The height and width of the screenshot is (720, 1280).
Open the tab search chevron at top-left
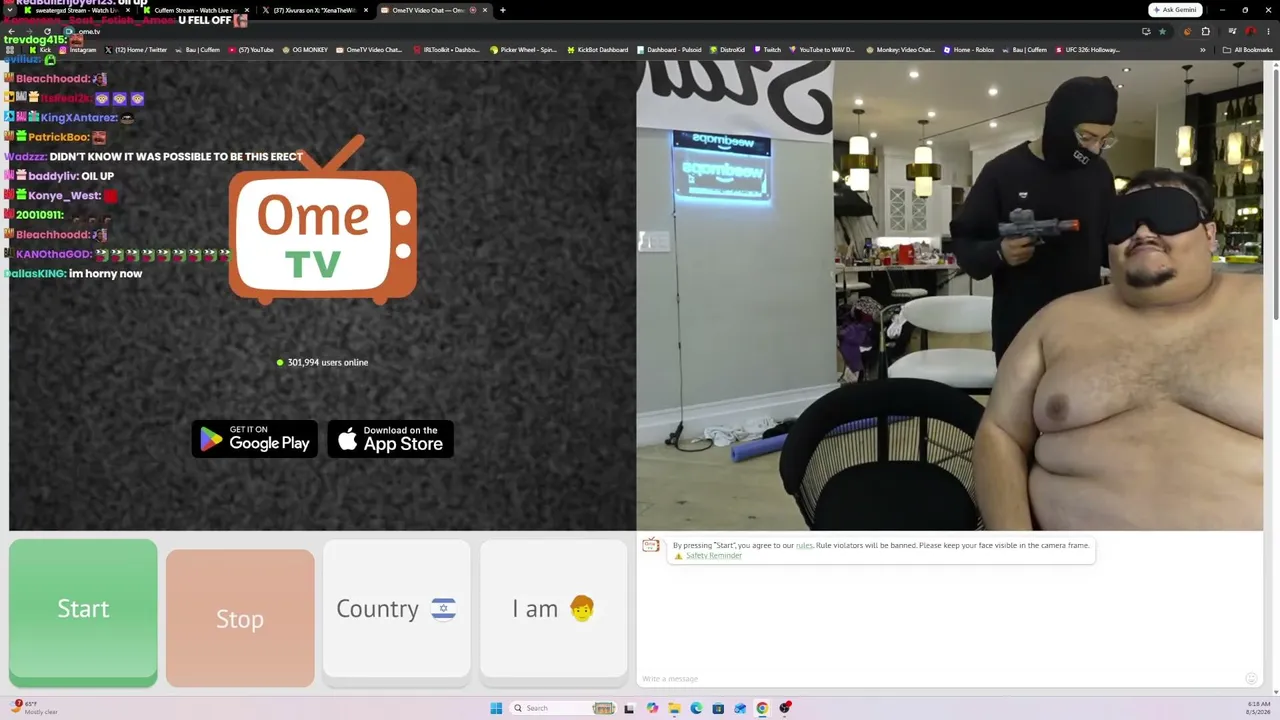[x=10, y=10]
